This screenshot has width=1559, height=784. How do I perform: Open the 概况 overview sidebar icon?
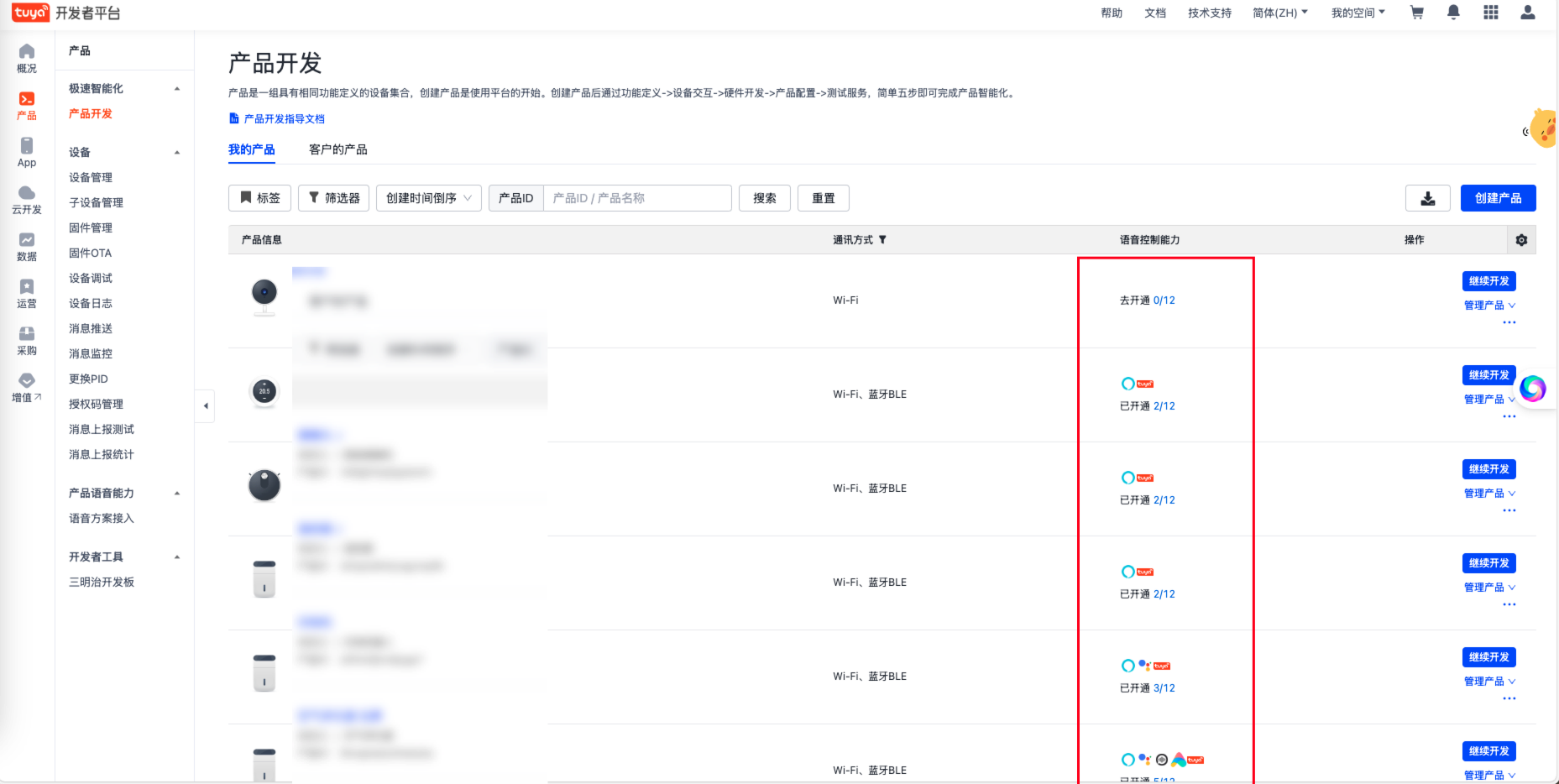pyautogui.click(x=27, y=58)
